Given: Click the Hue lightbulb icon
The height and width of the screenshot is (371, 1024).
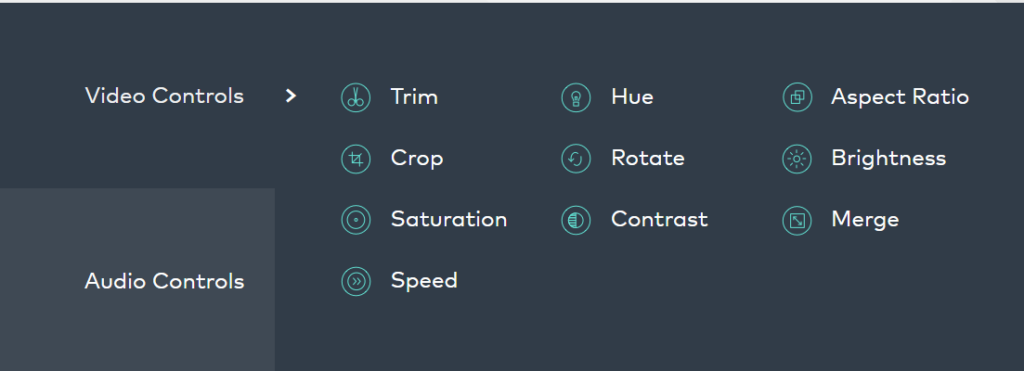Looking at the screenshot, I should [576, 97].
